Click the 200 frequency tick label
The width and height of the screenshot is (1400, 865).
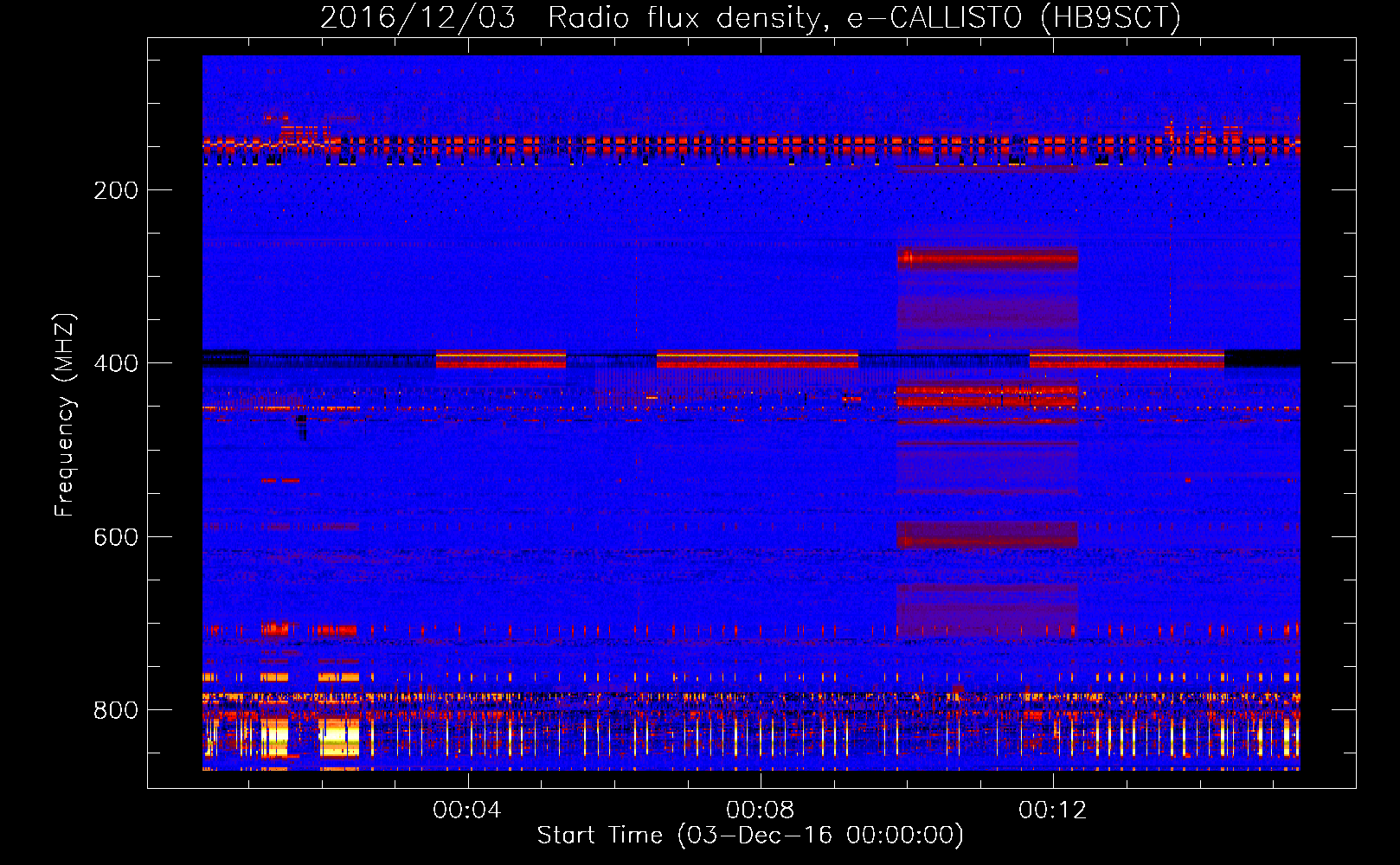(116, 190)
